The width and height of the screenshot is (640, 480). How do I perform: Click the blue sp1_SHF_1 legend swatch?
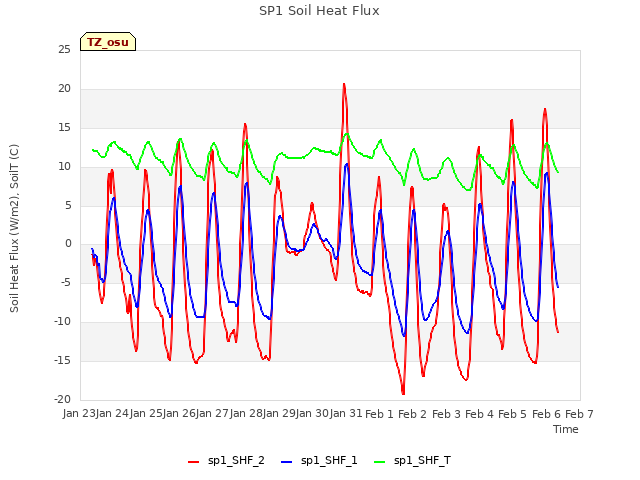click(x=287, y=462)
